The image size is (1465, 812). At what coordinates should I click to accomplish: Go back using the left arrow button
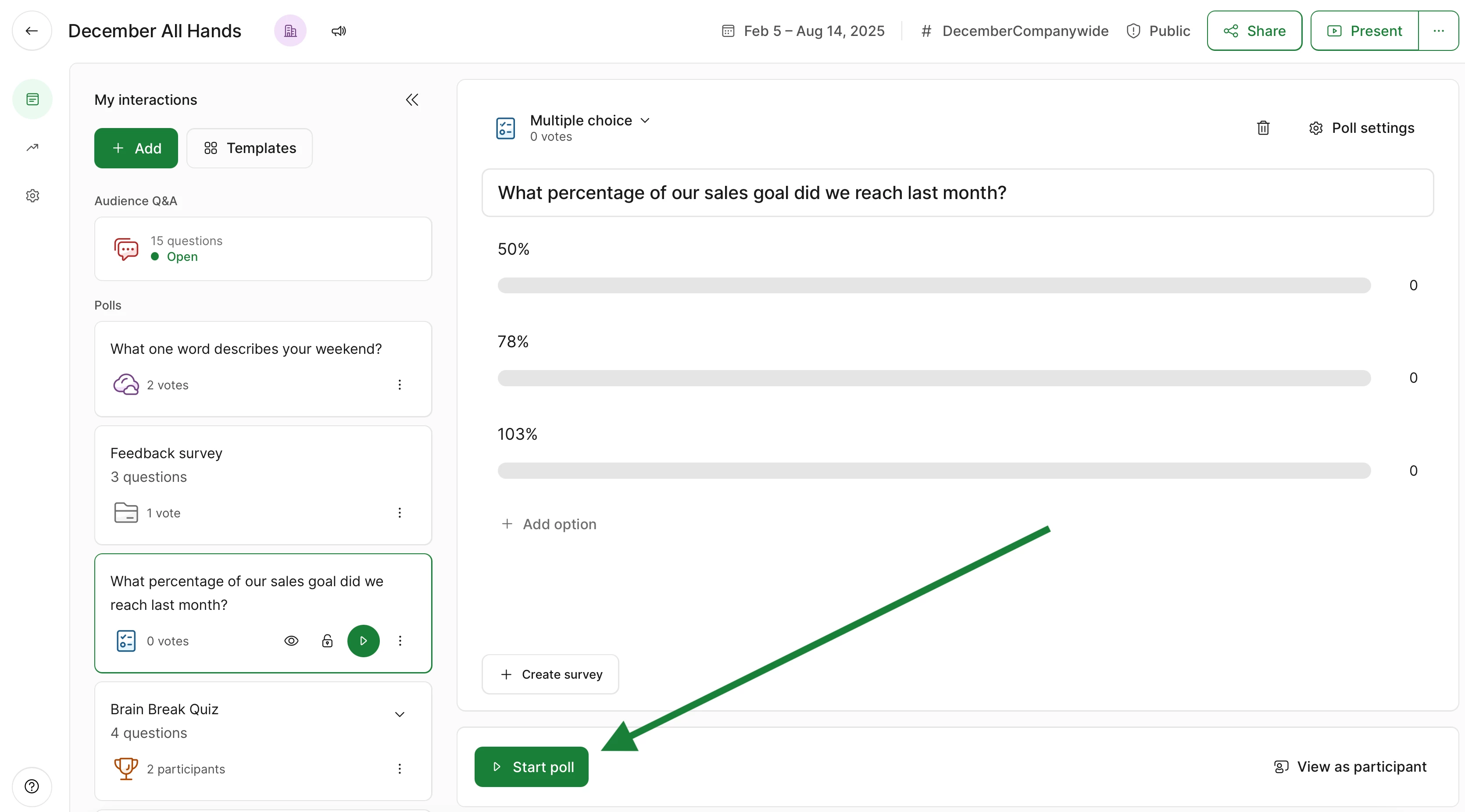point(32,31)
